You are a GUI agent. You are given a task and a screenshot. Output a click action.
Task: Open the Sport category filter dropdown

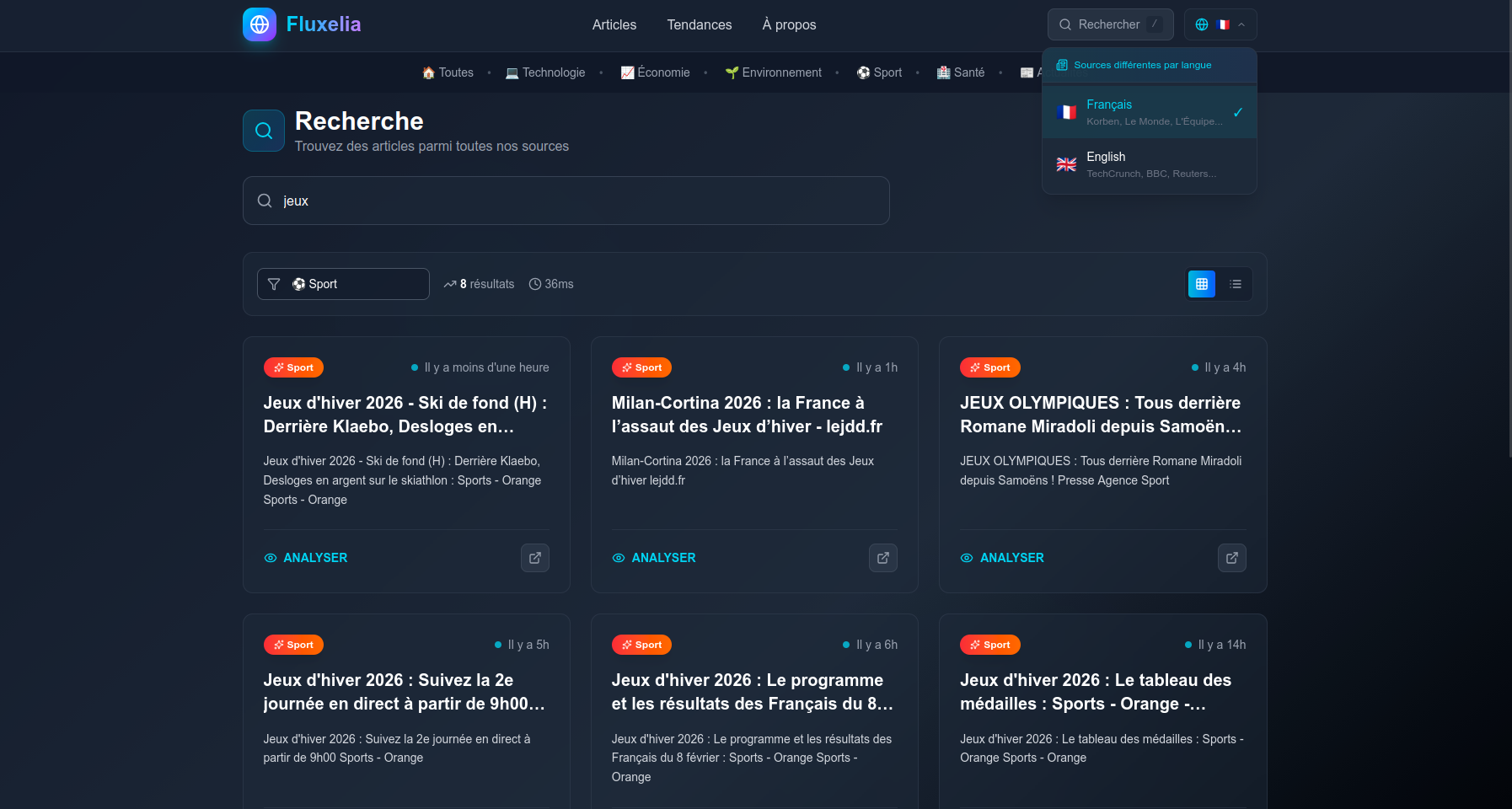point(343,284)
